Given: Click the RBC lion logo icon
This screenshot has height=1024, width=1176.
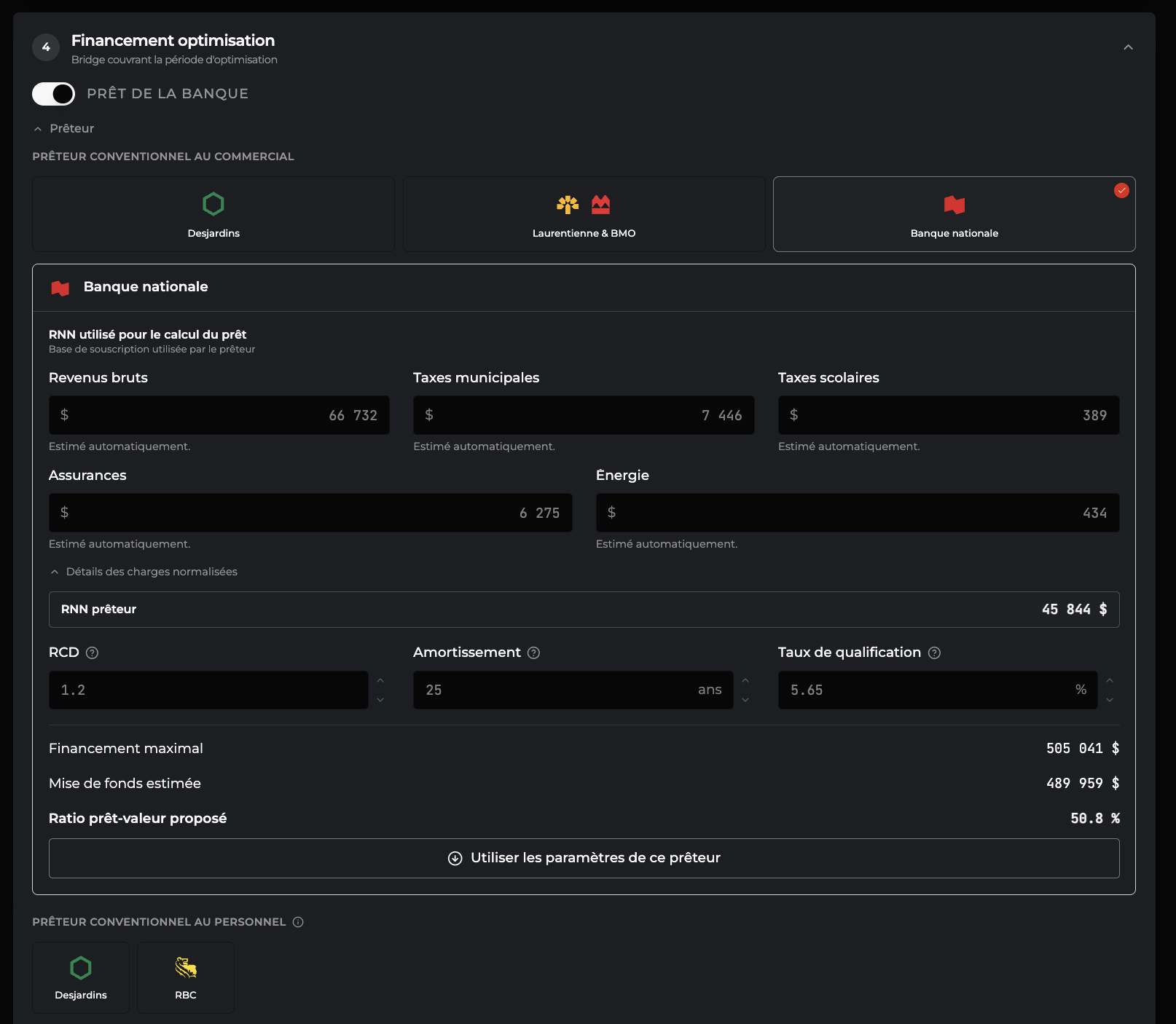Looking at the screenshot, I should pyautogui.click(x=186, y=968).
